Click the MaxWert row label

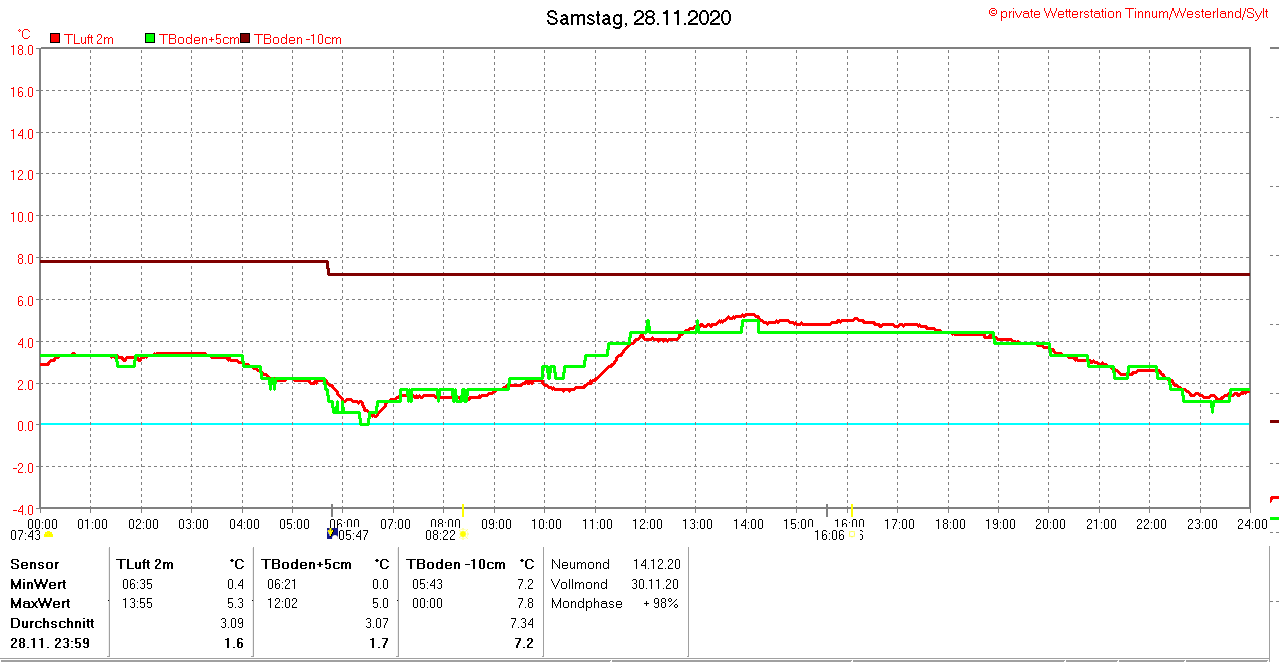click(39, 603)
